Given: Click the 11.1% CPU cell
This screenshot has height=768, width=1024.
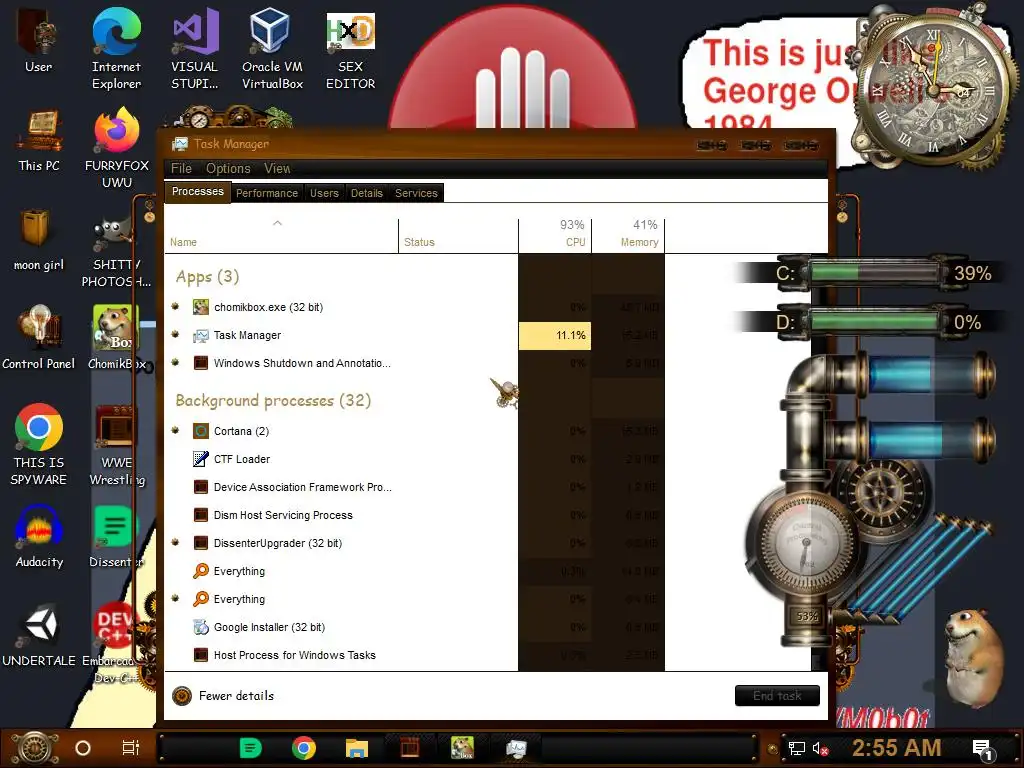Looking at the screenshot, I should click(555, 336).
